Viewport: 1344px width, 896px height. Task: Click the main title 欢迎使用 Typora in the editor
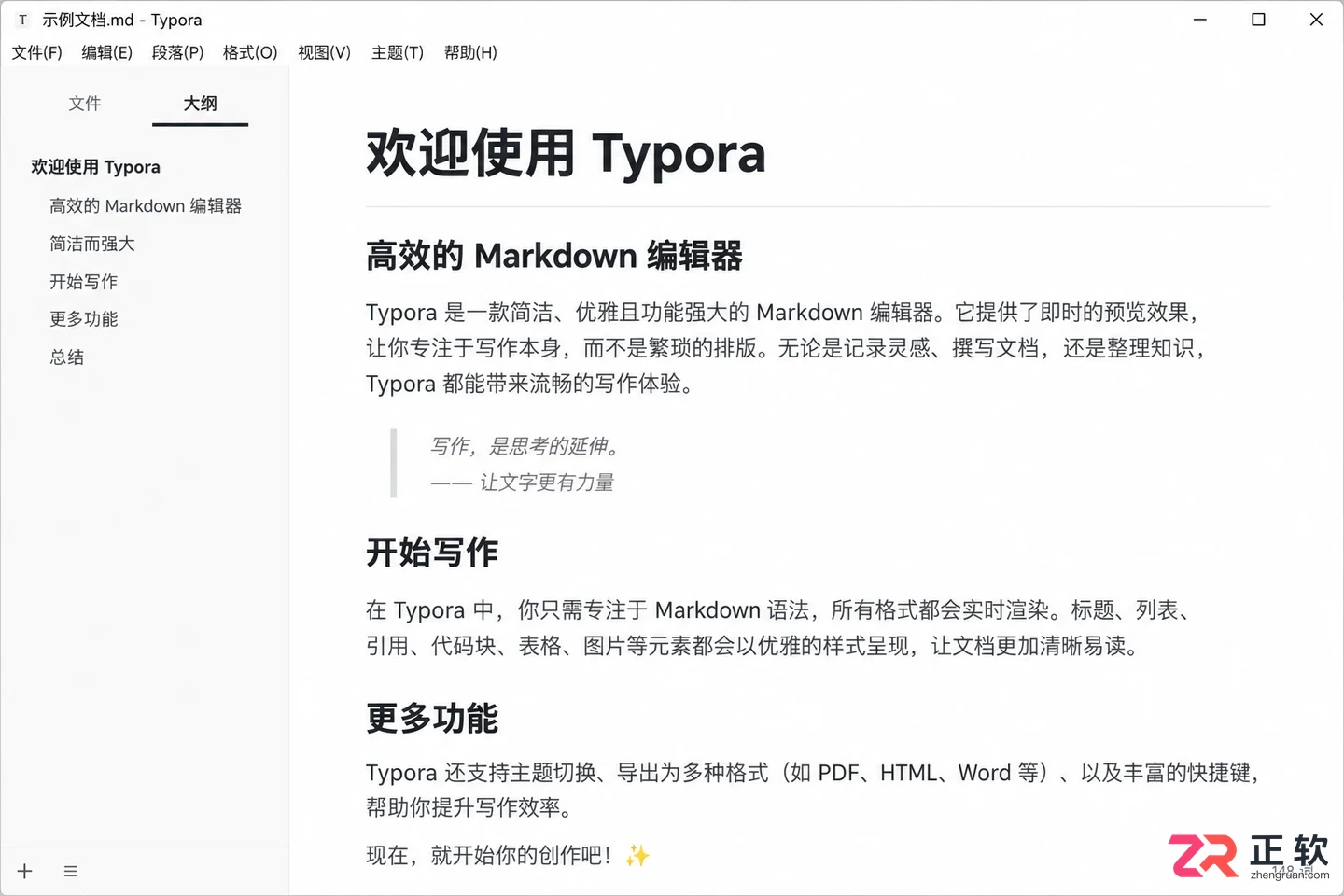(566, 153)
